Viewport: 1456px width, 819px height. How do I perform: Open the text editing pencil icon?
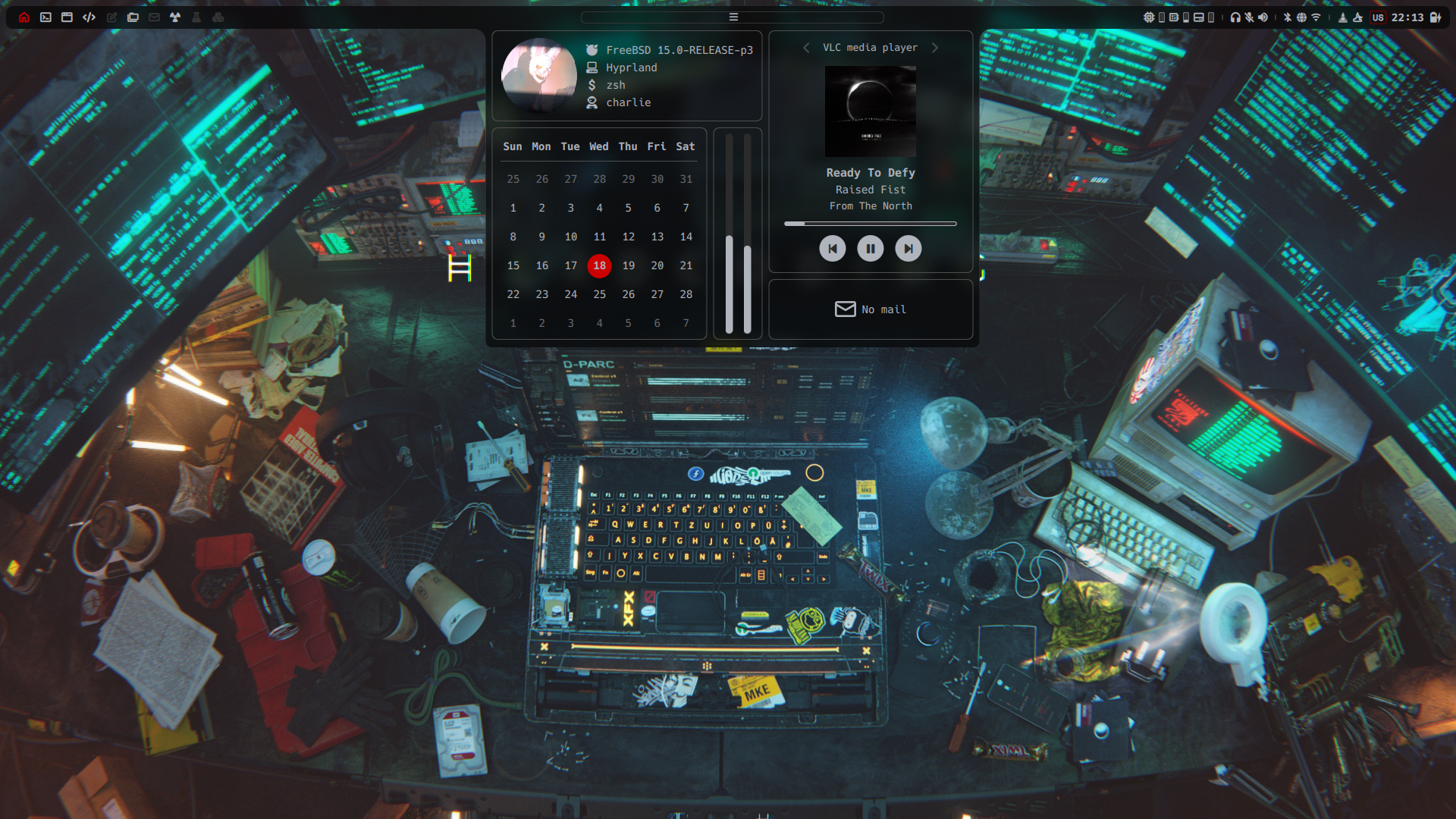[x=111, y=17]
